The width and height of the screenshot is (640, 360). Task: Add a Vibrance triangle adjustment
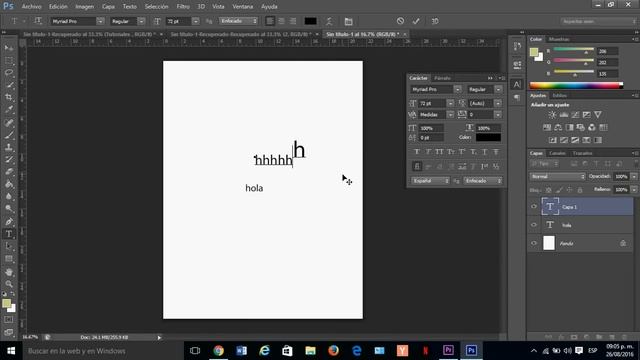pyautogui.click(x=598, y=115)
